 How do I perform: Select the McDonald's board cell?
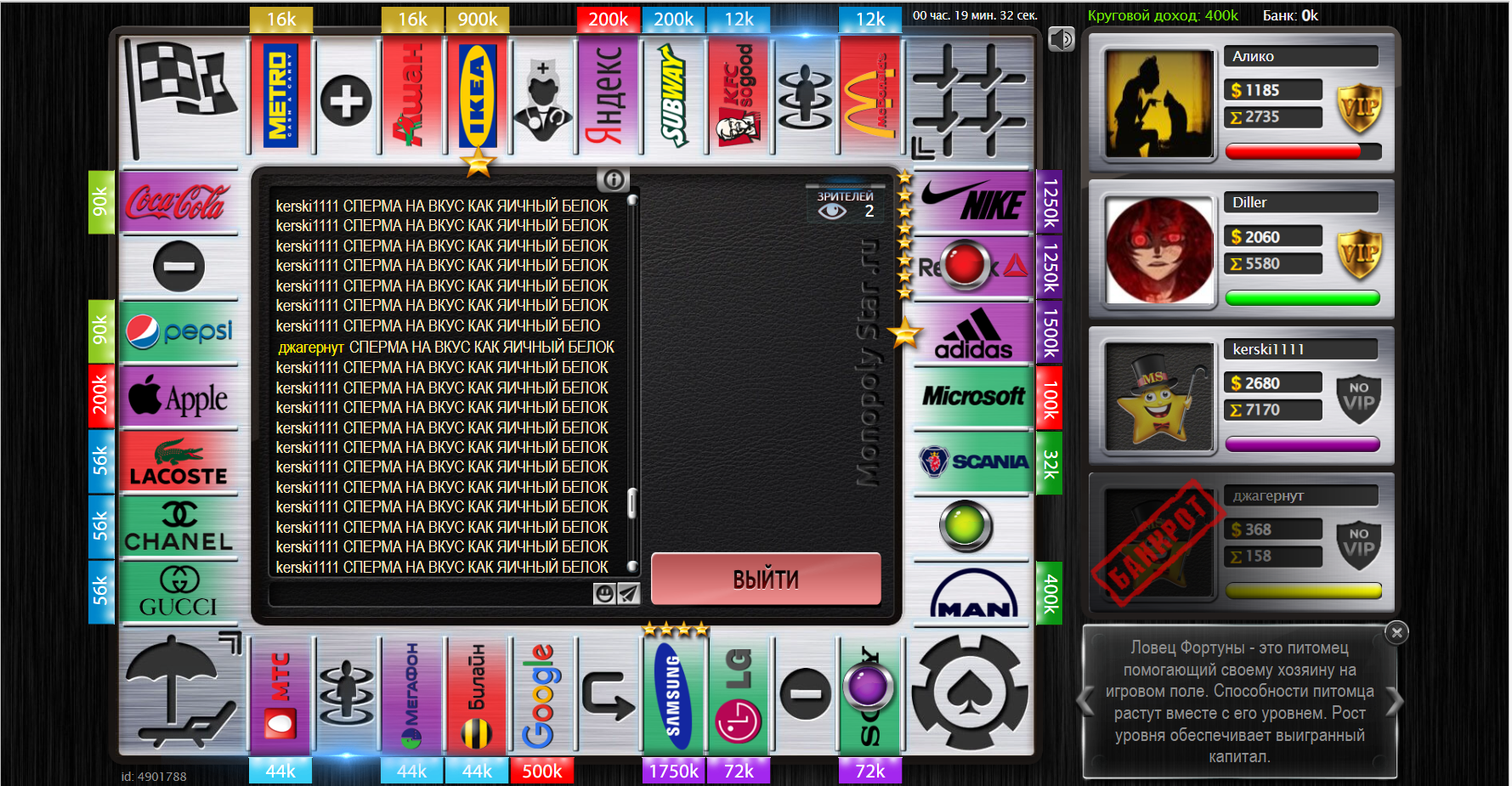869,95
